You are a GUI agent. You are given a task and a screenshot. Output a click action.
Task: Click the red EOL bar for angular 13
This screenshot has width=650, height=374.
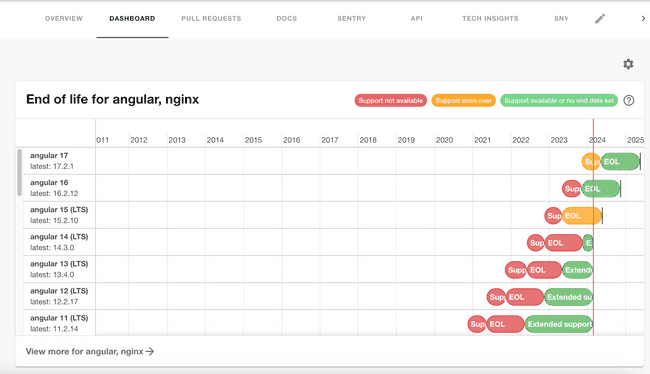pyautogui.click(x=544, y=270)
